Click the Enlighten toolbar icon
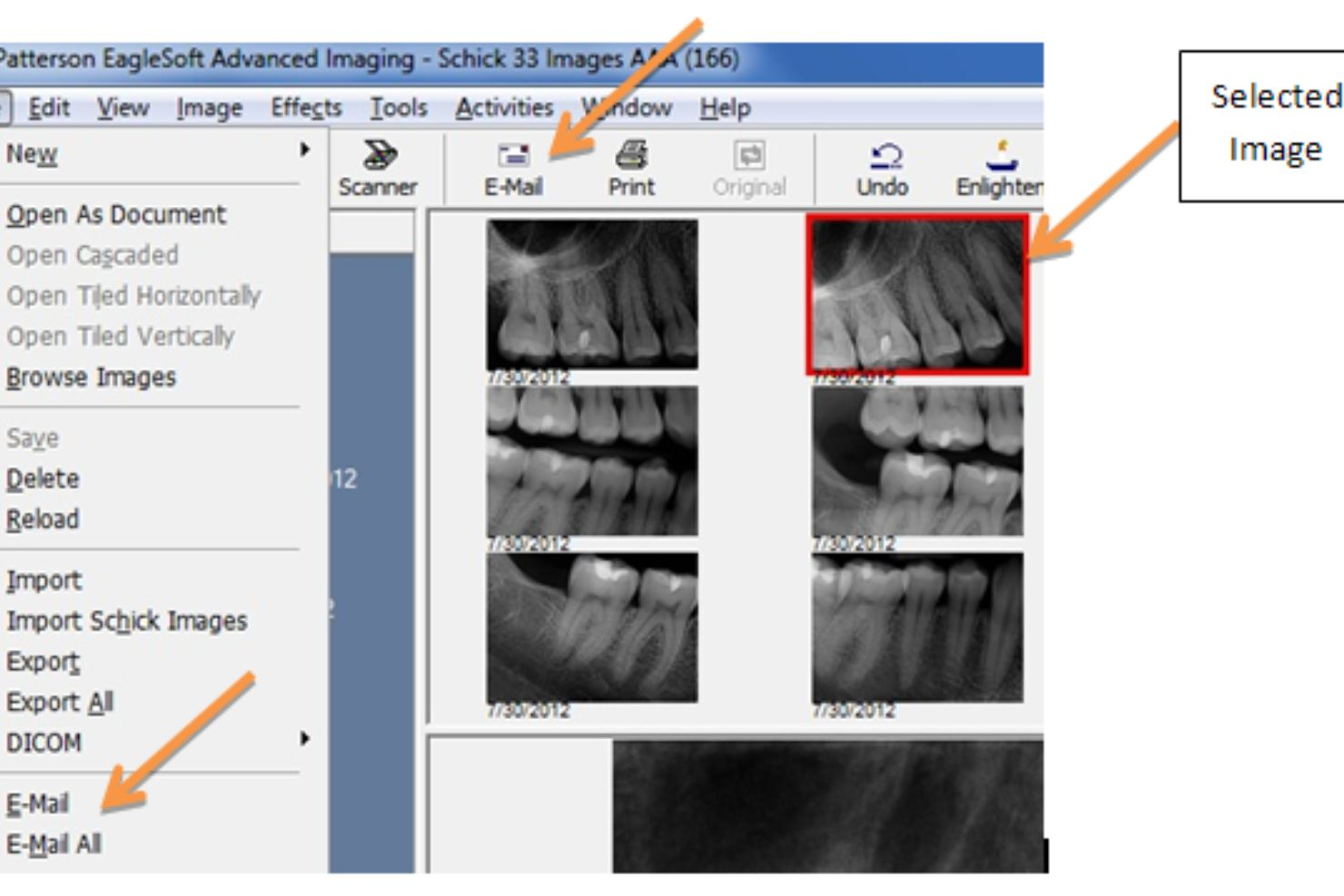Screen dimensions: 1344x896 [x=999, y=169]
